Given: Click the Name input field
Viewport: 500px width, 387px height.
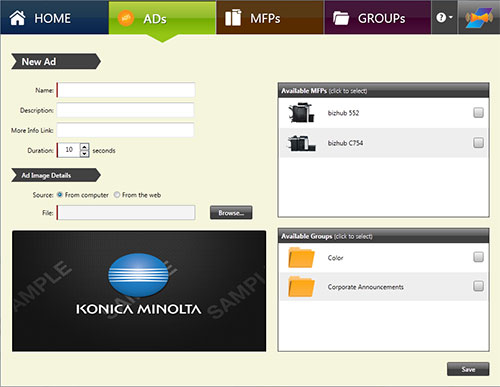Looking at the screenshot, I should [x=126, y=90].
